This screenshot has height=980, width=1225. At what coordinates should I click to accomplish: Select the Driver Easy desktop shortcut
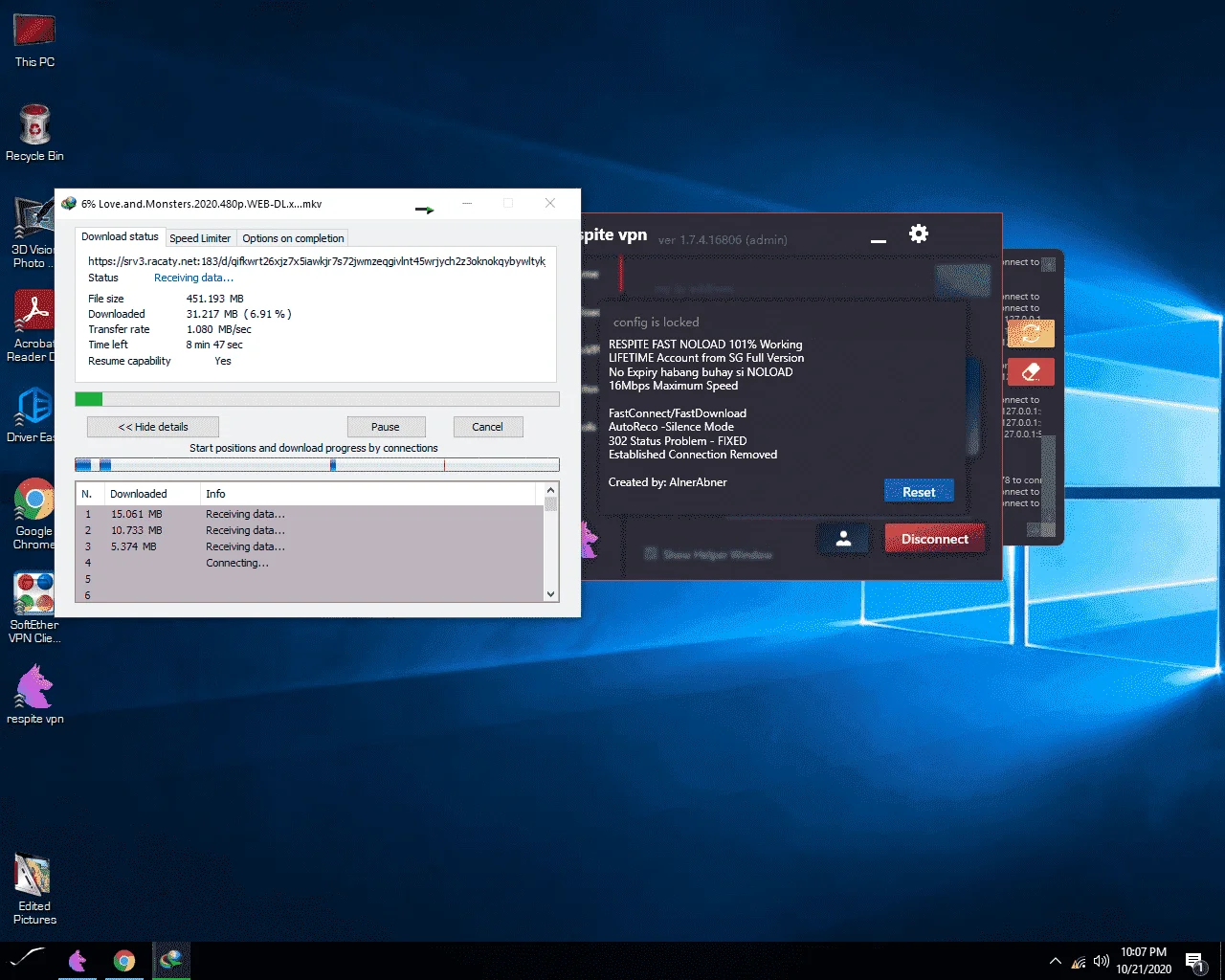(33, 415)
